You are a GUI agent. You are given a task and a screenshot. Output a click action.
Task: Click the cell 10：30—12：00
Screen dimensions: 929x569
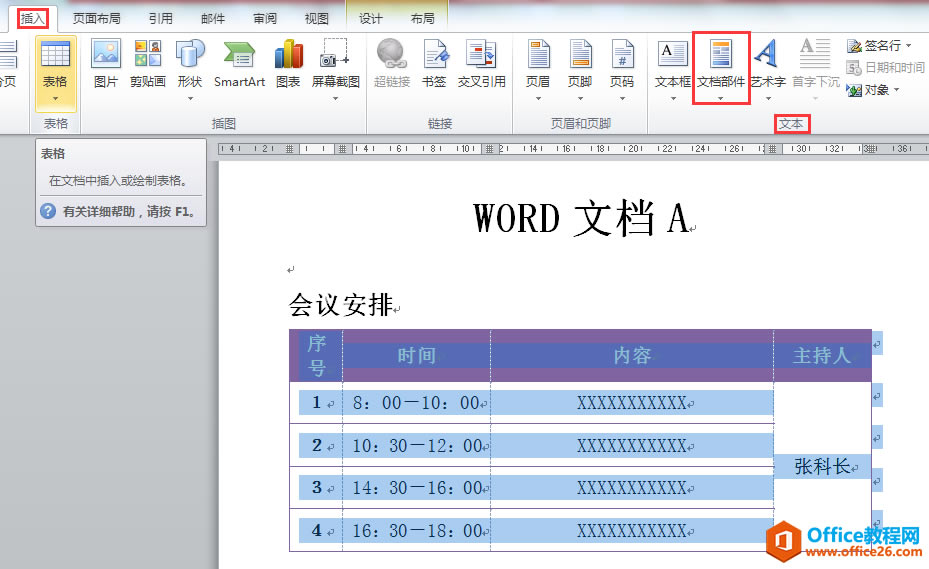[417, 446]
